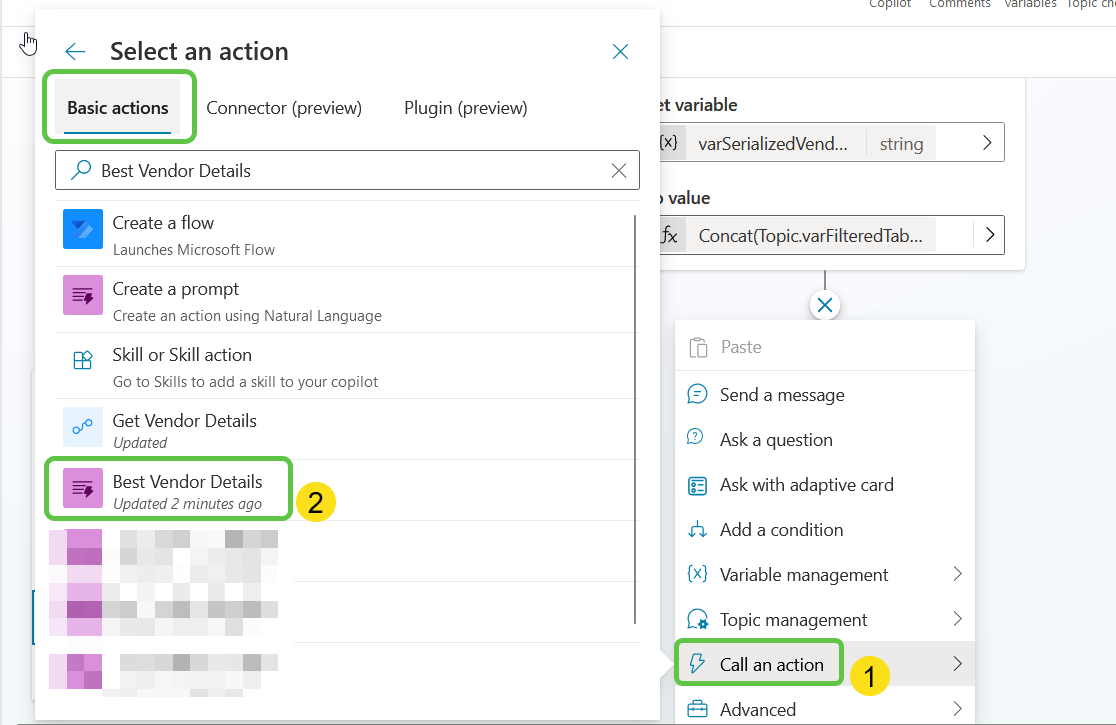The image size is (1116, 725).
Task: Click the Skill or Skill action icon
Action: (x=83, y=361)
